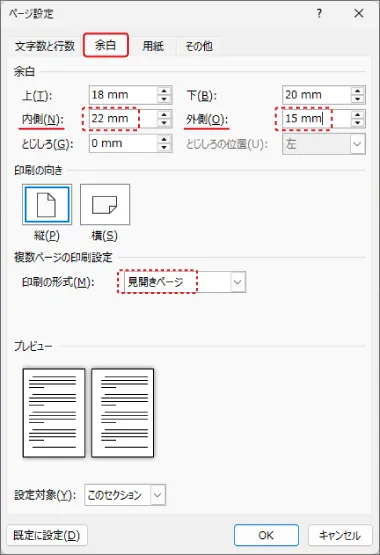The image size is (380, 555).
Task: Click the 横(S) orientation label
Action: pyautogui.click(x=105, y=236)
